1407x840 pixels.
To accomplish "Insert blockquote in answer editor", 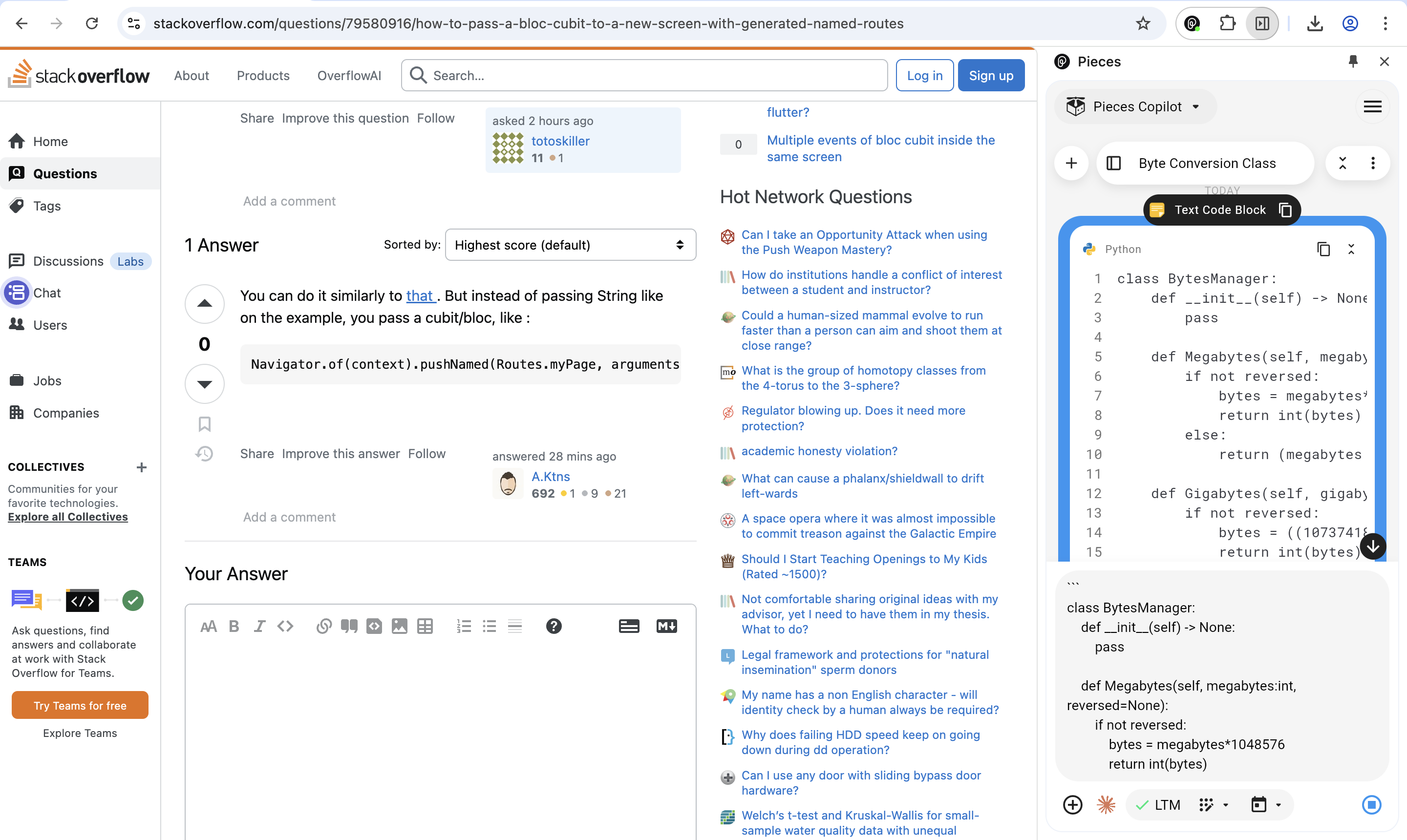I will (349, 626).
